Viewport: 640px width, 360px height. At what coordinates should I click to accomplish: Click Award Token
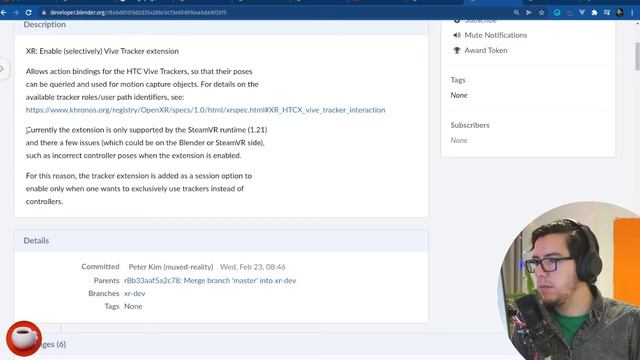pos(486,50)
